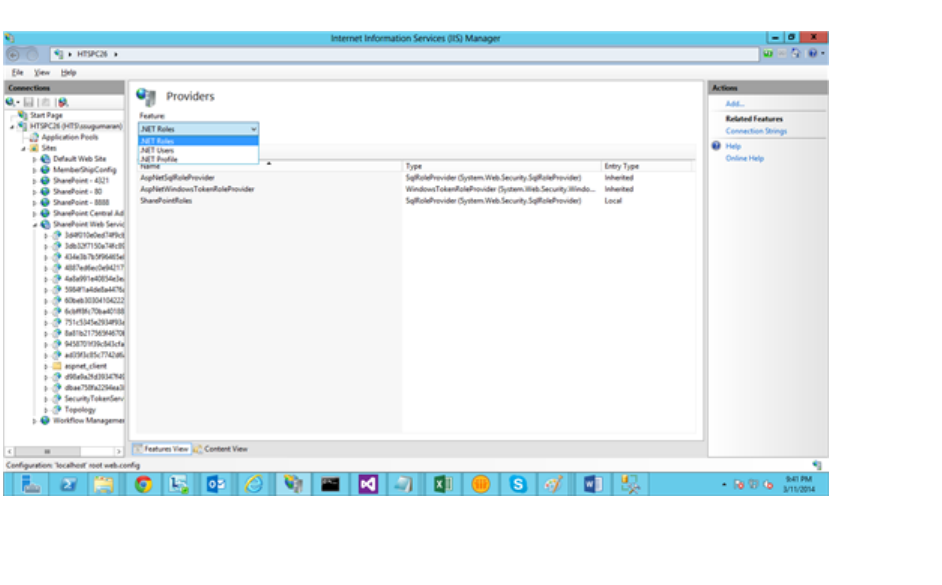Open Google Chrome from the taskbar
The height and width of the screenshot is (585, 942).
(143, 484)
